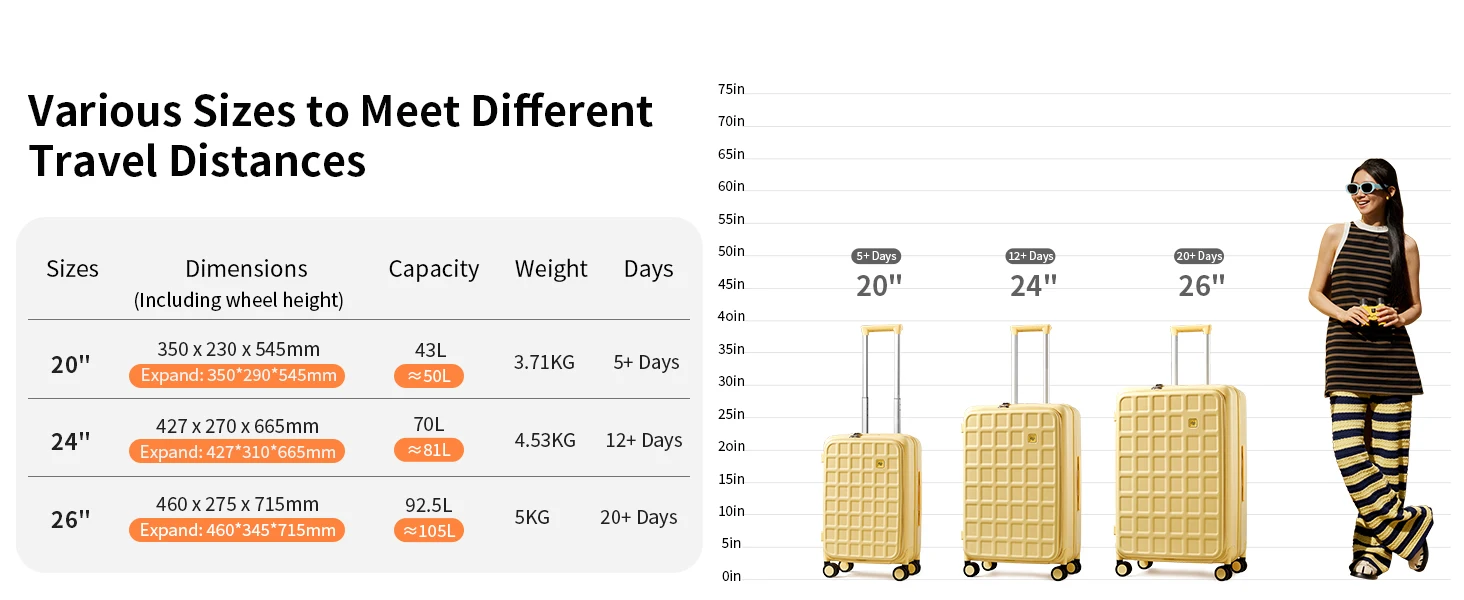Click the 'Various Sizes to Meet Different' headline

[x=340, y=111]
